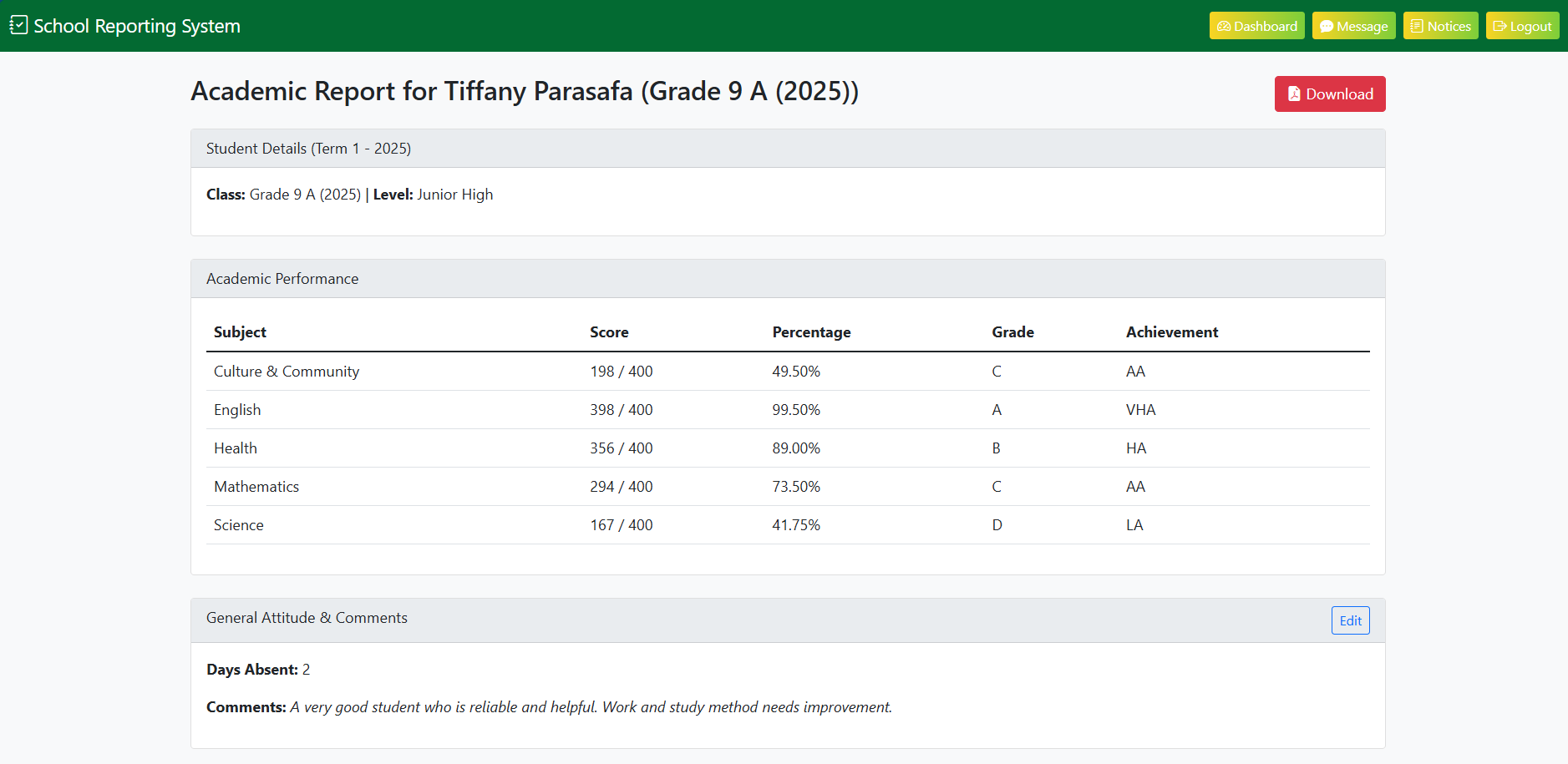
Task: Click the exit arrow icon in the Logout button
Action: click(x=1499, y=27)
